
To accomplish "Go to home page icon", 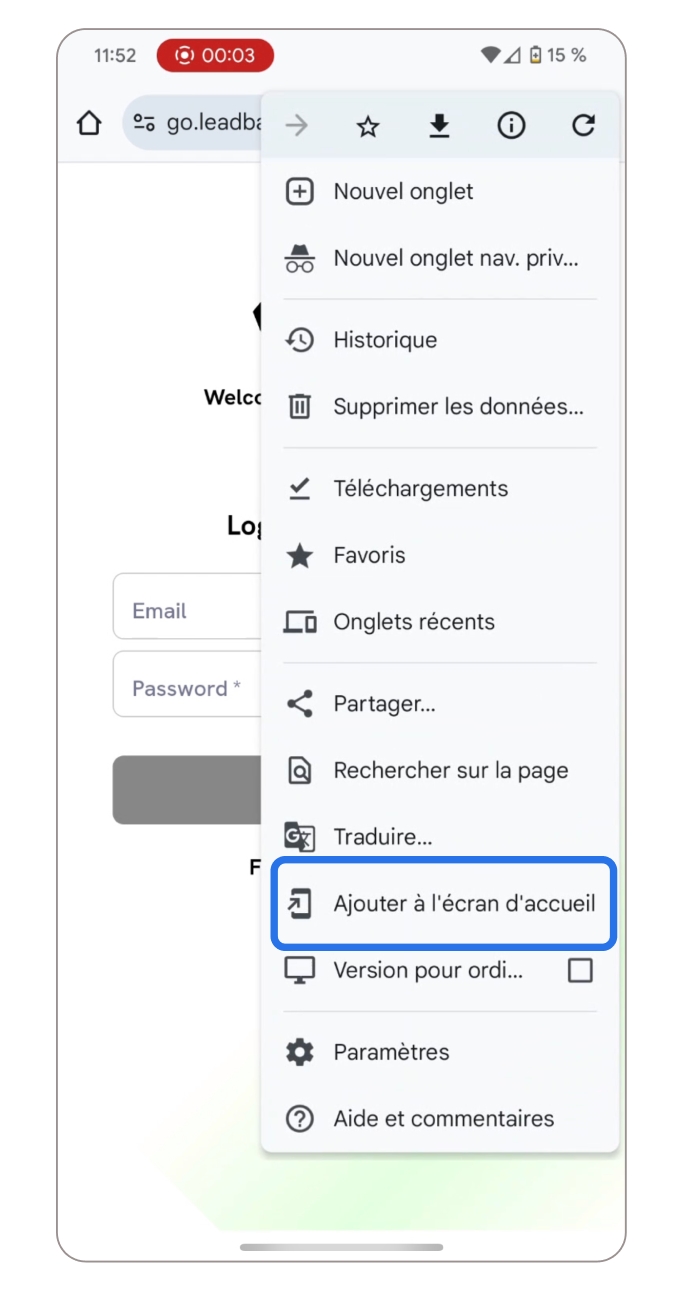I will coord(89,124).
